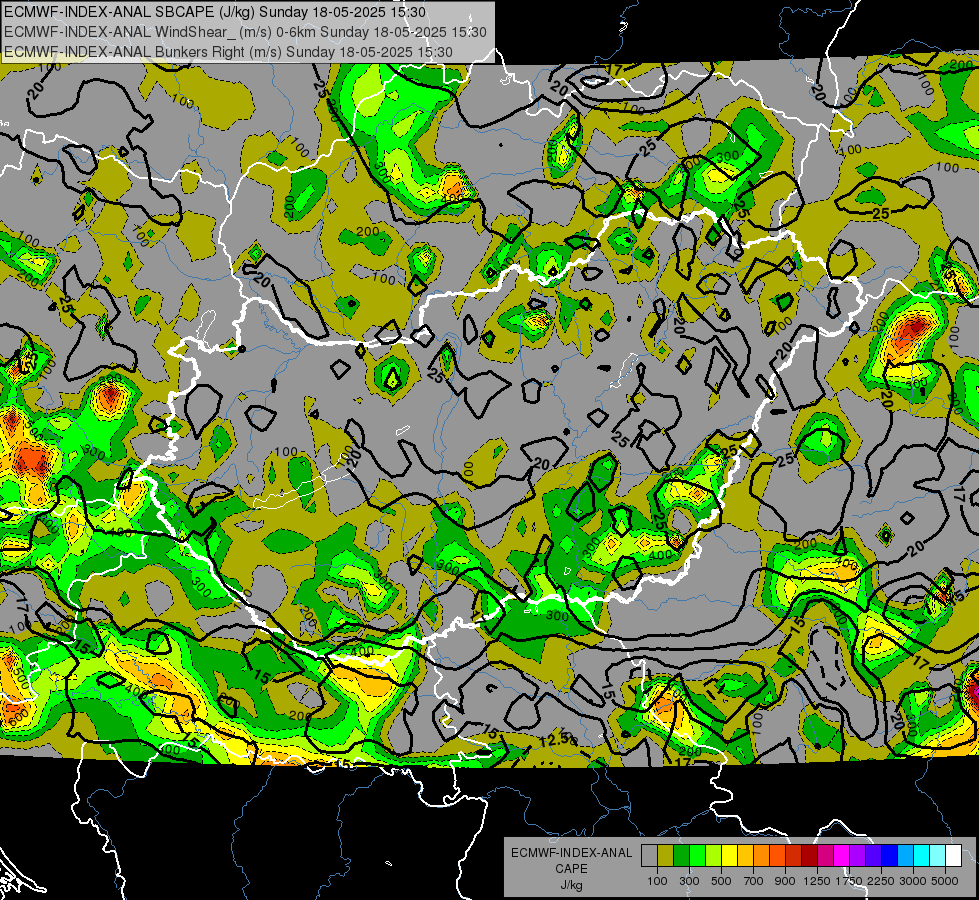This screenshot has height=900, width=979.
Task: Click the '100' tick label under legend
Action: [657, 881]
